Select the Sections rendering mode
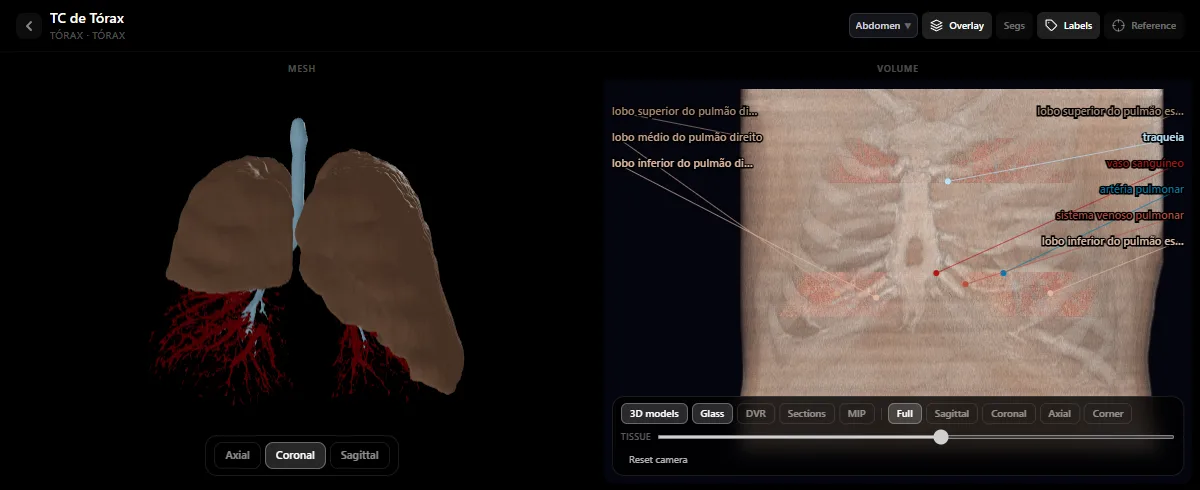Image resolution: width=1200 pixels, height=490 pixels. [807, 414]
